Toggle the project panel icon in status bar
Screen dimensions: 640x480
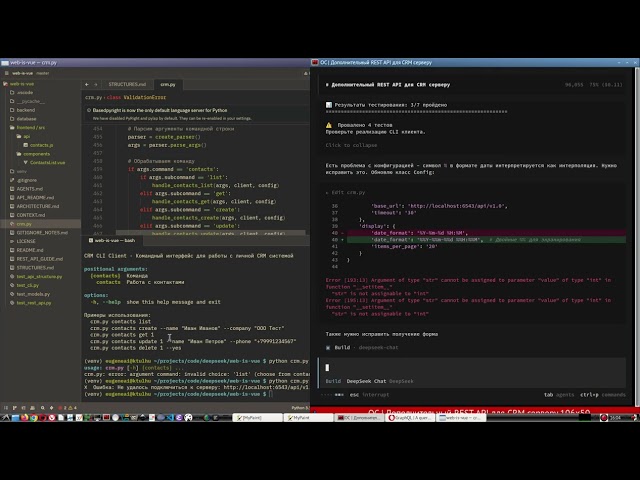pyautogui.click(x=6, y=408)
